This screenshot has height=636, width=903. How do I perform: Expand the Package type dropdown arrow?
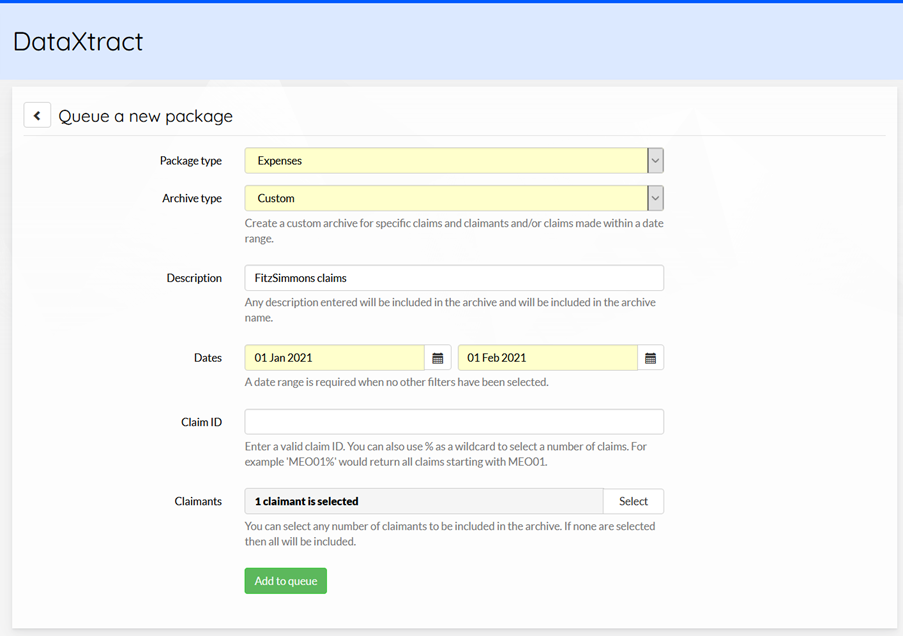[655, 161]
